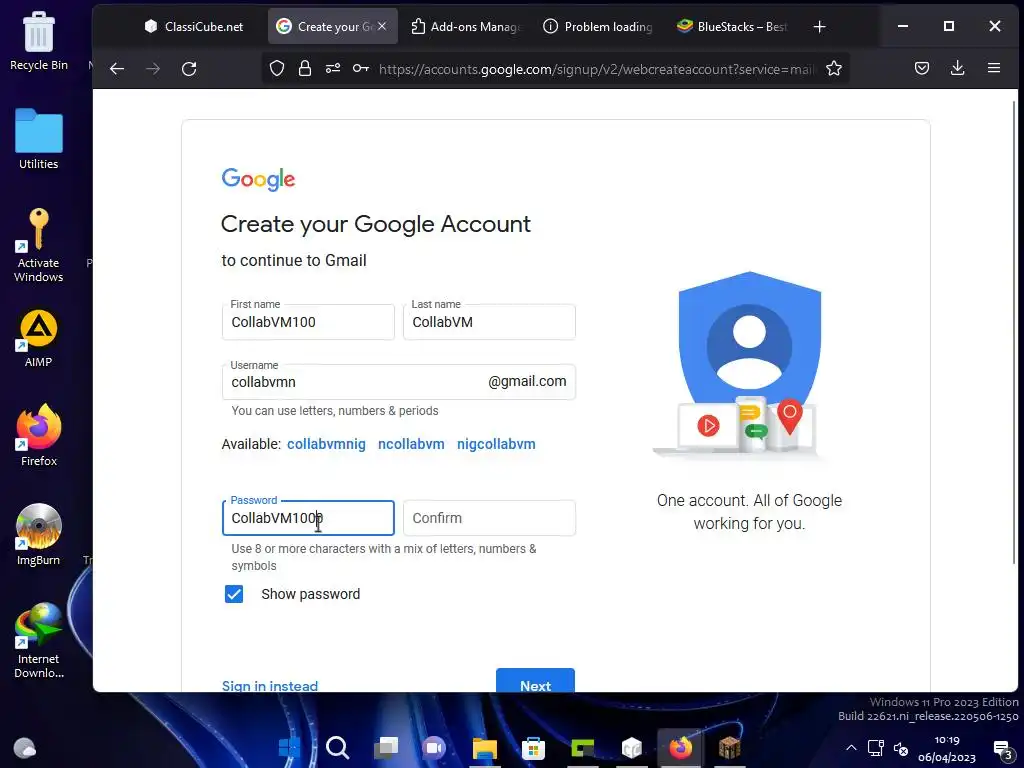The image size is (1024, 768).
Task: Close the Create your Google Account tab
Action: coord(382,26)
